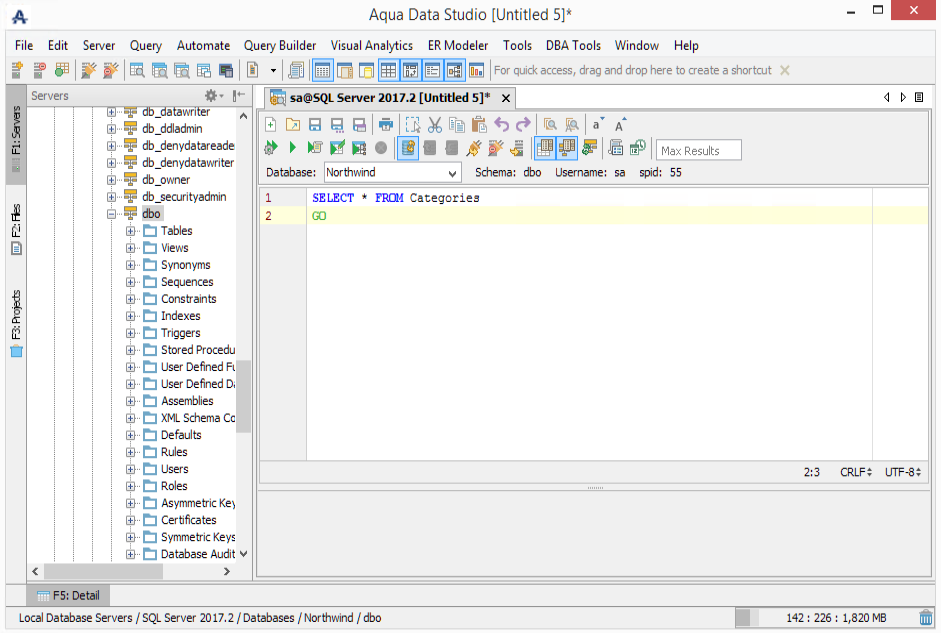Image resolution: width=941 pixels, height=633 pixels.
Task: Click the Servers tree horizontal scrollbar right arrow
Action: pos(226,571)
